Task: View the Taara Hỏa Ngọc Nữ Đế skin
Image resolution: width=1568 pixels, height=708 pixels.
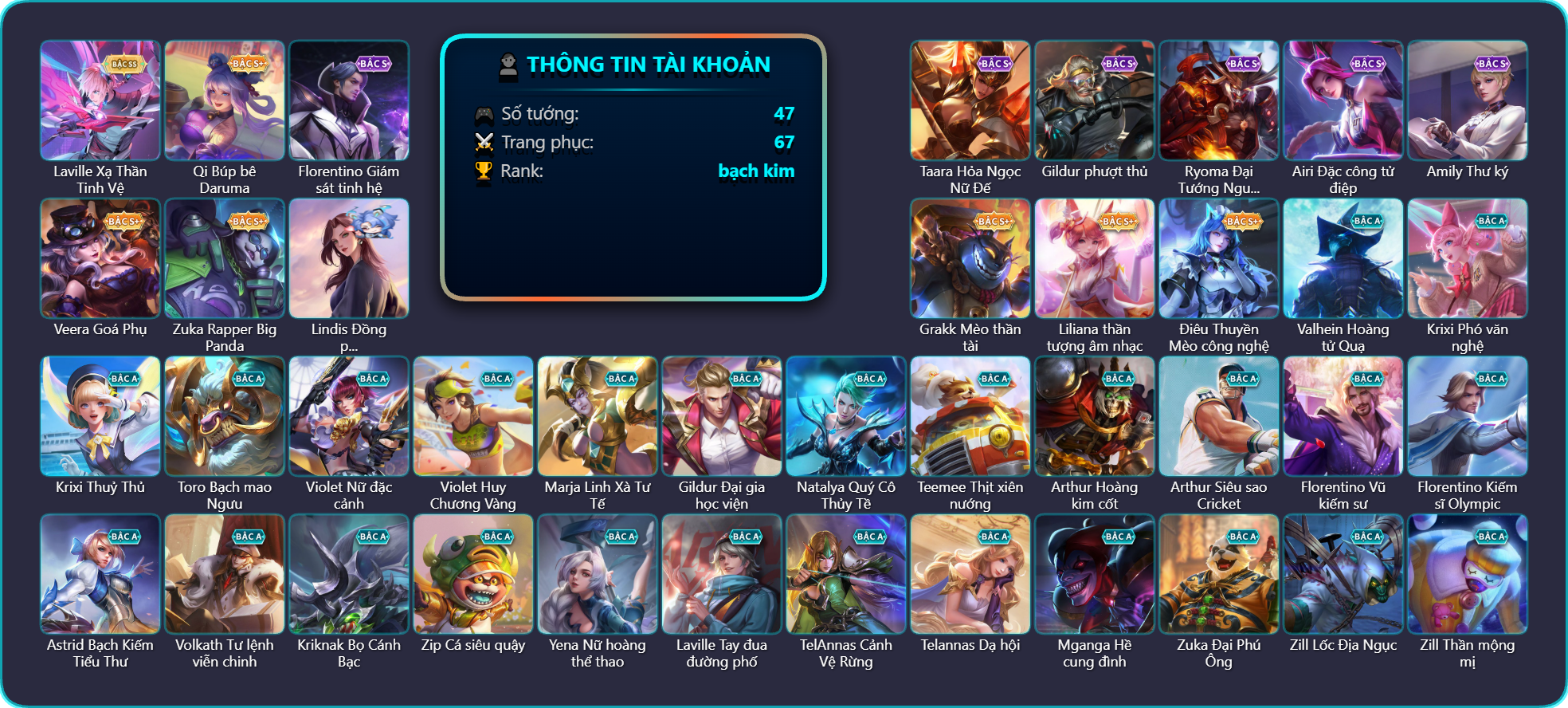Action: [x=970, y=100]
